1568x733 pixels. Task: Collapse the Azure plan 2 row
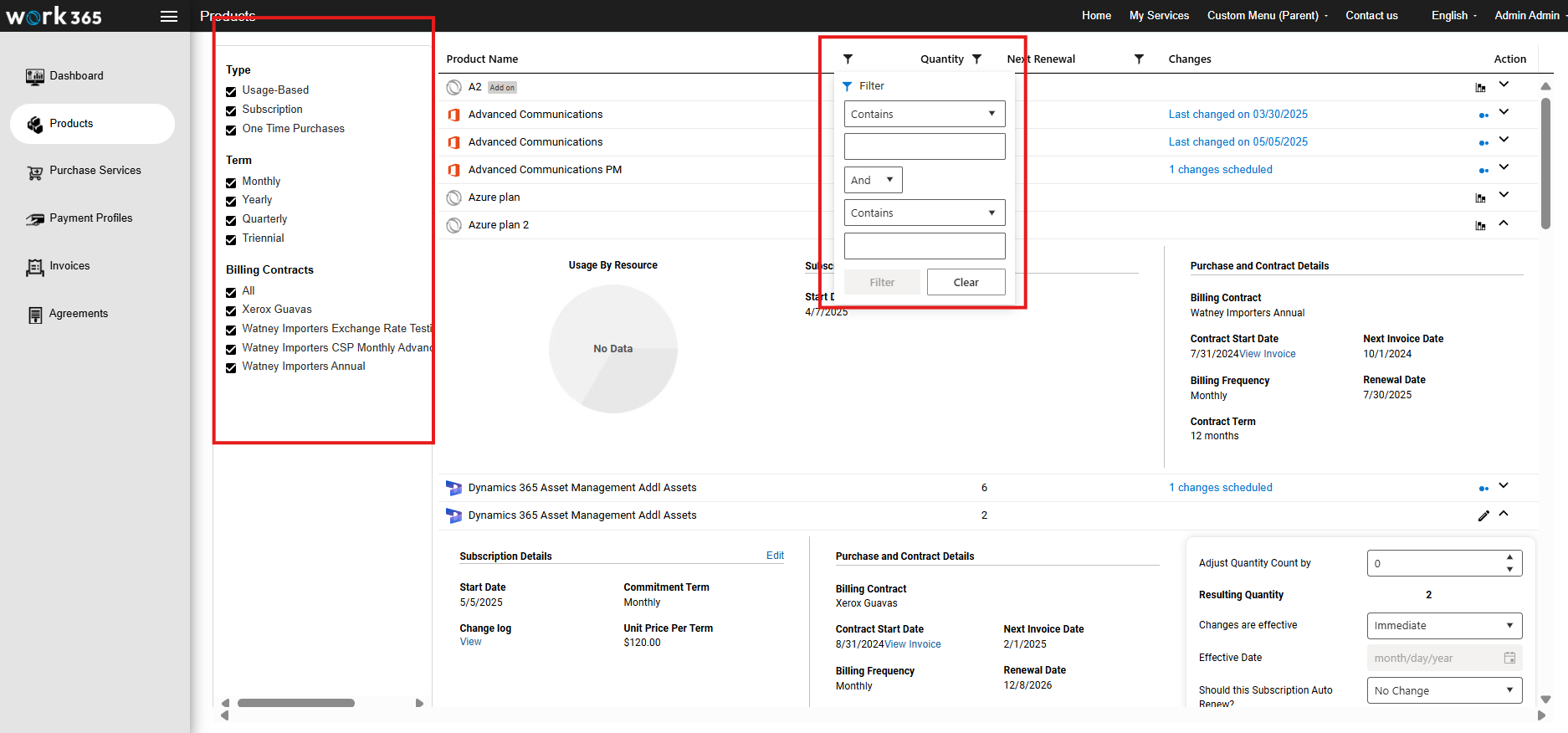[1504, 223]
